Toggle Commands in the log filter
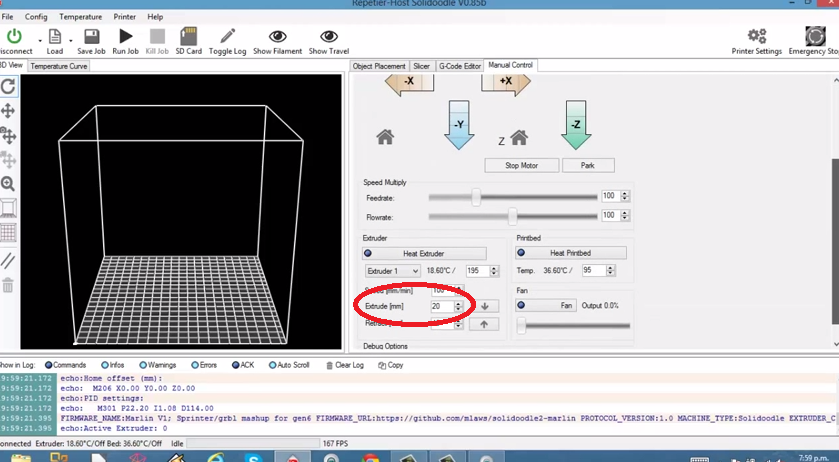This screenshot has width=839, height=462. [65, 365]
